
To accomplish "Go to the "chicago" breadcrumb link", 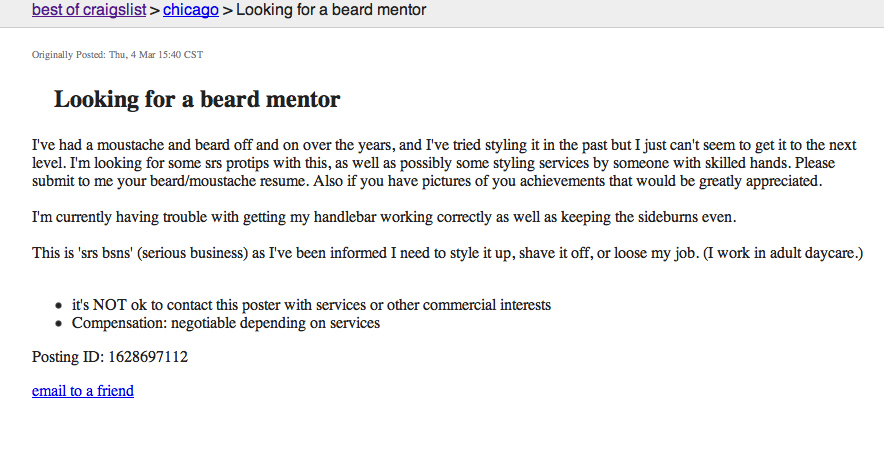I will point(191,10).
